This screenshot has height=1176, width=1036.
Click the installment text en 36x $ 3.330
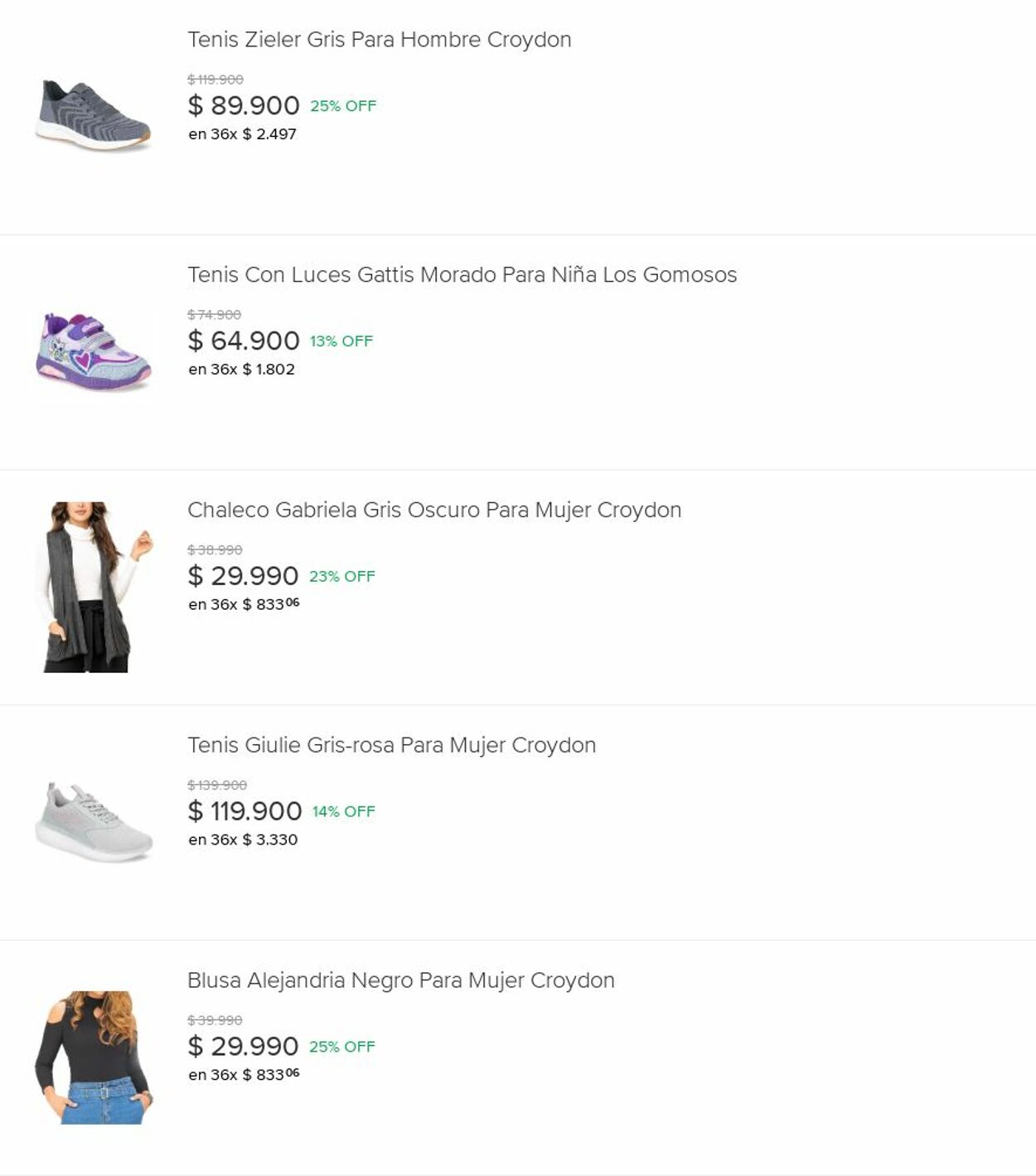(243, 840)
